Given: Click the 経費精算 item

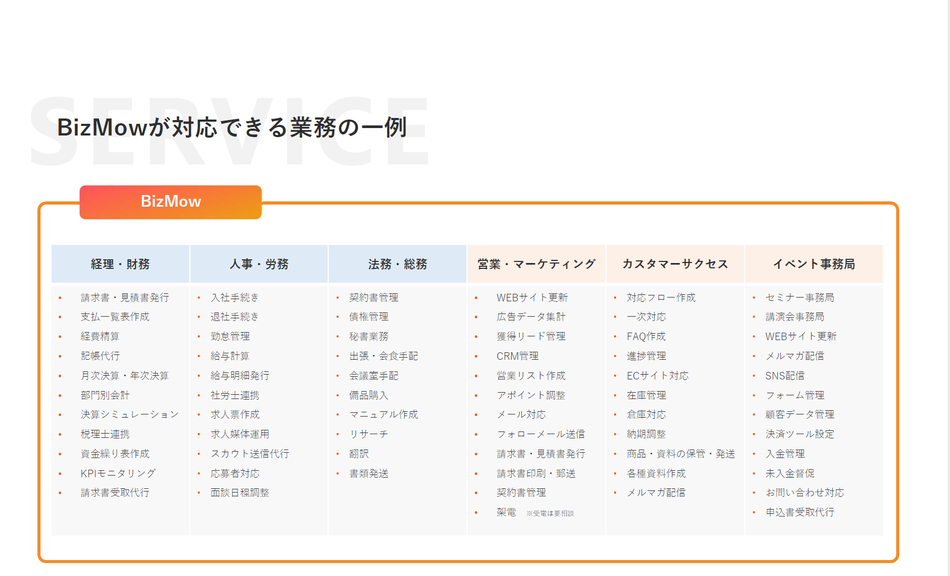Looking at the screenshot, I should [x=100, y=336].
